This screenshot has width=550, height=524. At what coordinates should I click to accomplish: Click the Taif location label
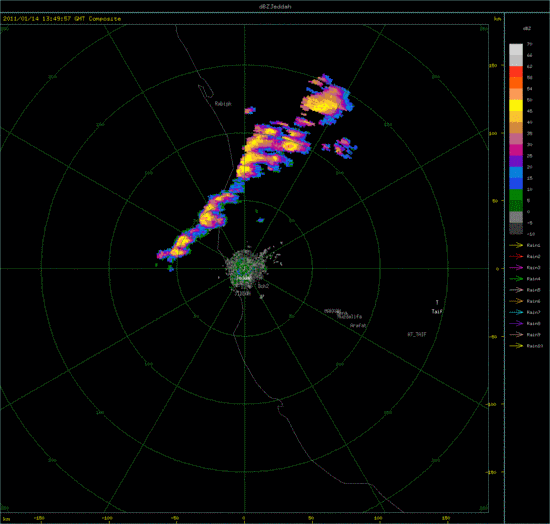coord(437,311)
